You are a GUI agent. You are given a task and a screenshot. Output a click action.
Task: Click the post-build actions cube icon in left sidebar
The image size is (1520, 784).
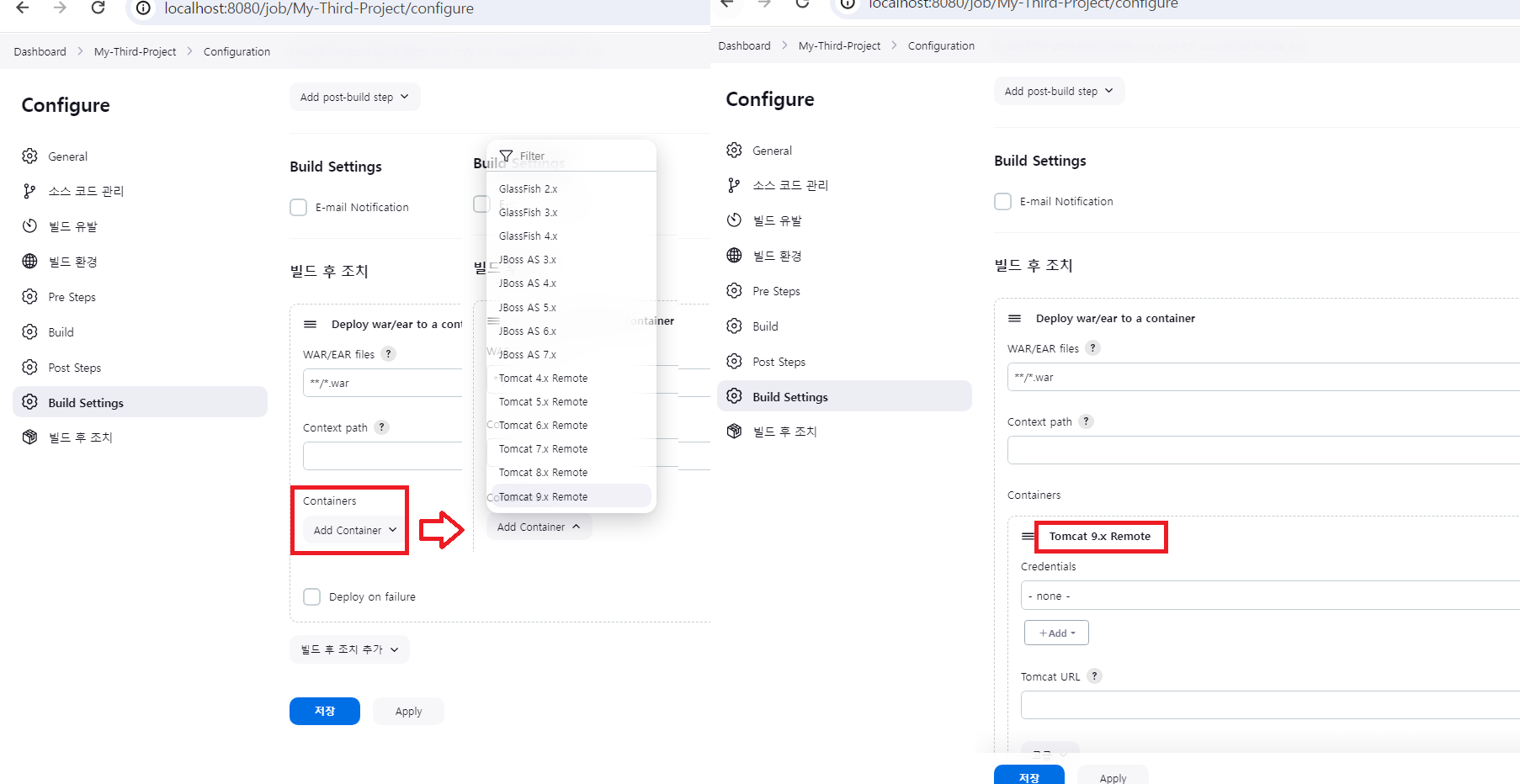(30, 437)
